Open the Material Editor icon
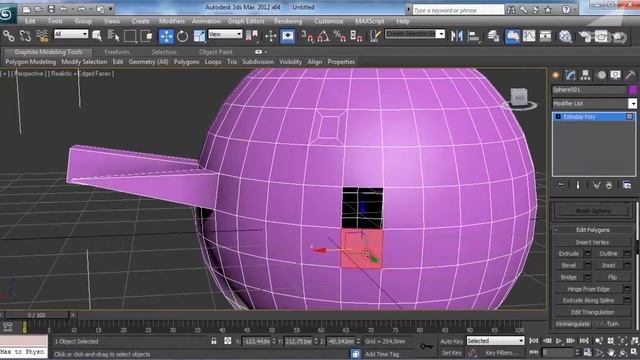Image resolution: width=640 pixels, height=360 pixels. (565, 36)
